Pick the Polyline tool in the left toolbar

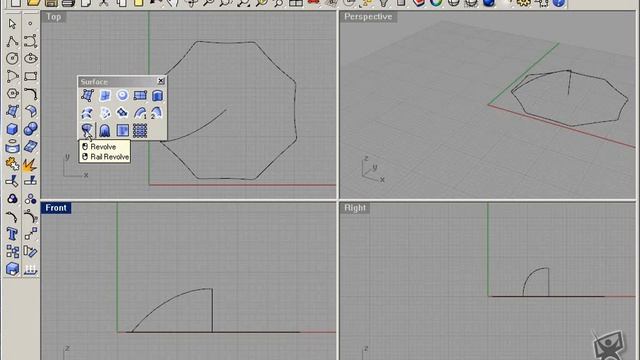click(12, 41)
